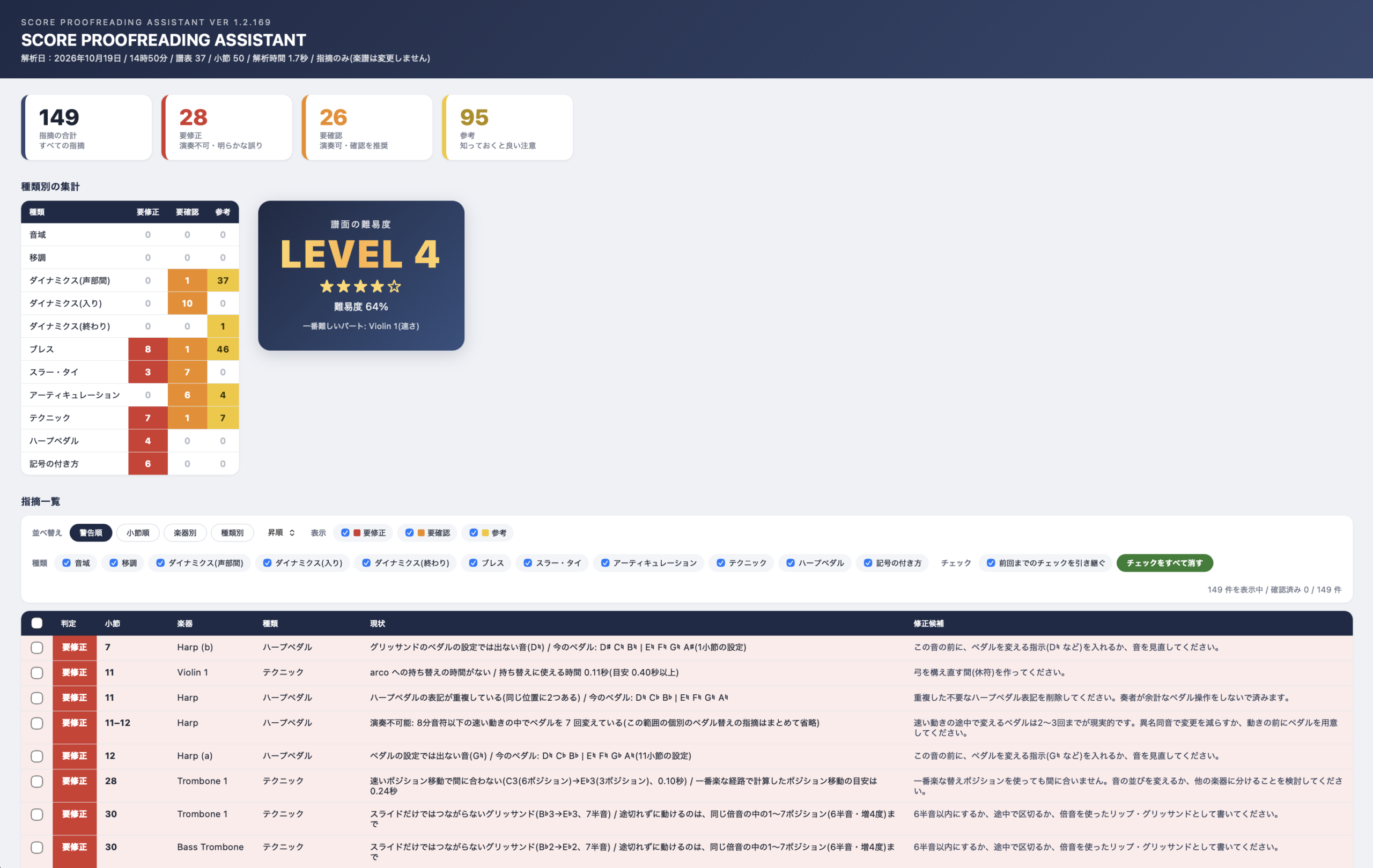1373x868 pixels.
Task: Tick the select-all checkbox in table header
Action: tap(37, 623)
